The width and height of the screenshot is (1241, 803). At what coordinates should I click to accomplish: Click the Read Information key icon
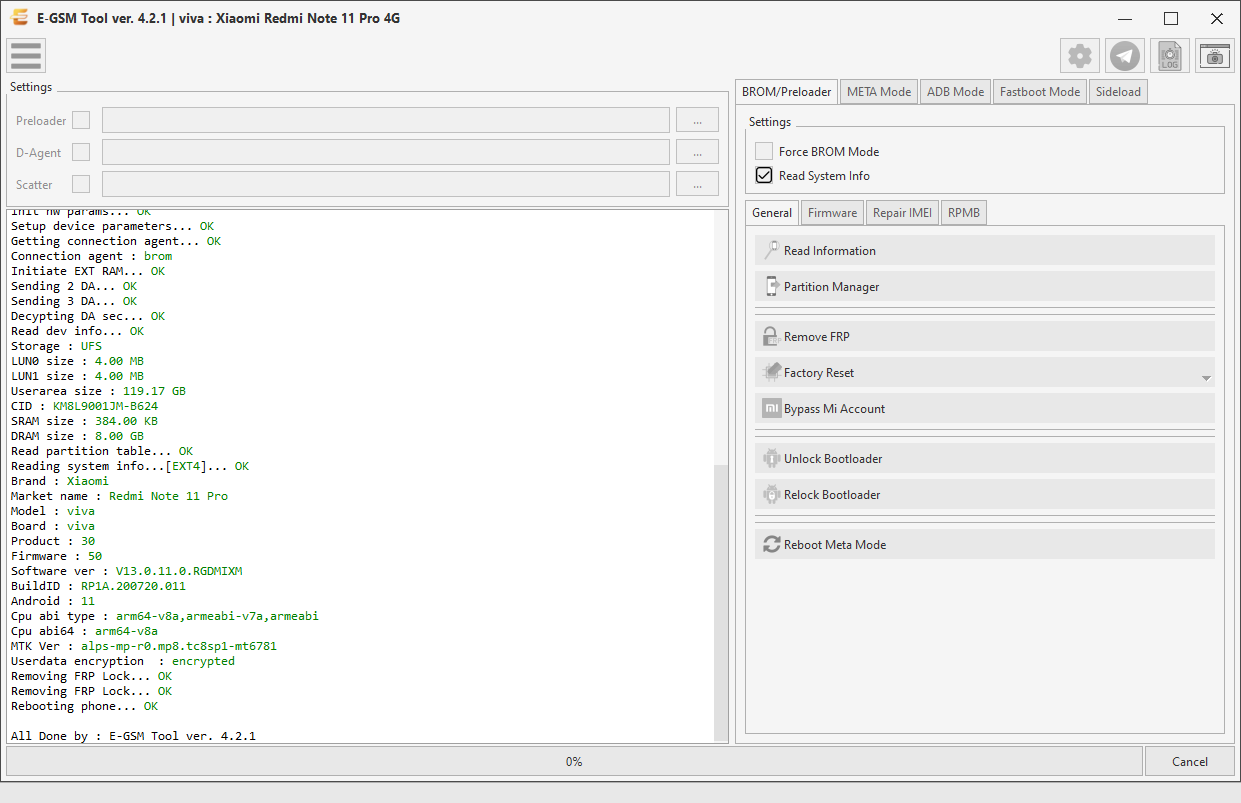771,250
